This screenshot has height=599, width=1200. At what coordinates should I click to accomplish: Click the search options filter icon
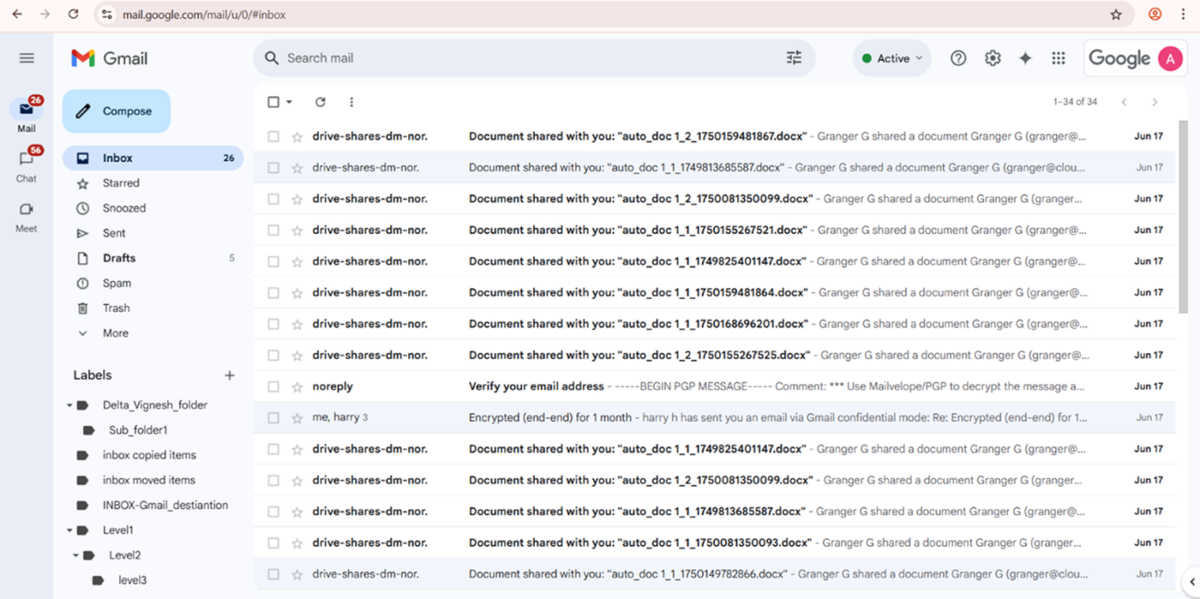tap(794, 58)
